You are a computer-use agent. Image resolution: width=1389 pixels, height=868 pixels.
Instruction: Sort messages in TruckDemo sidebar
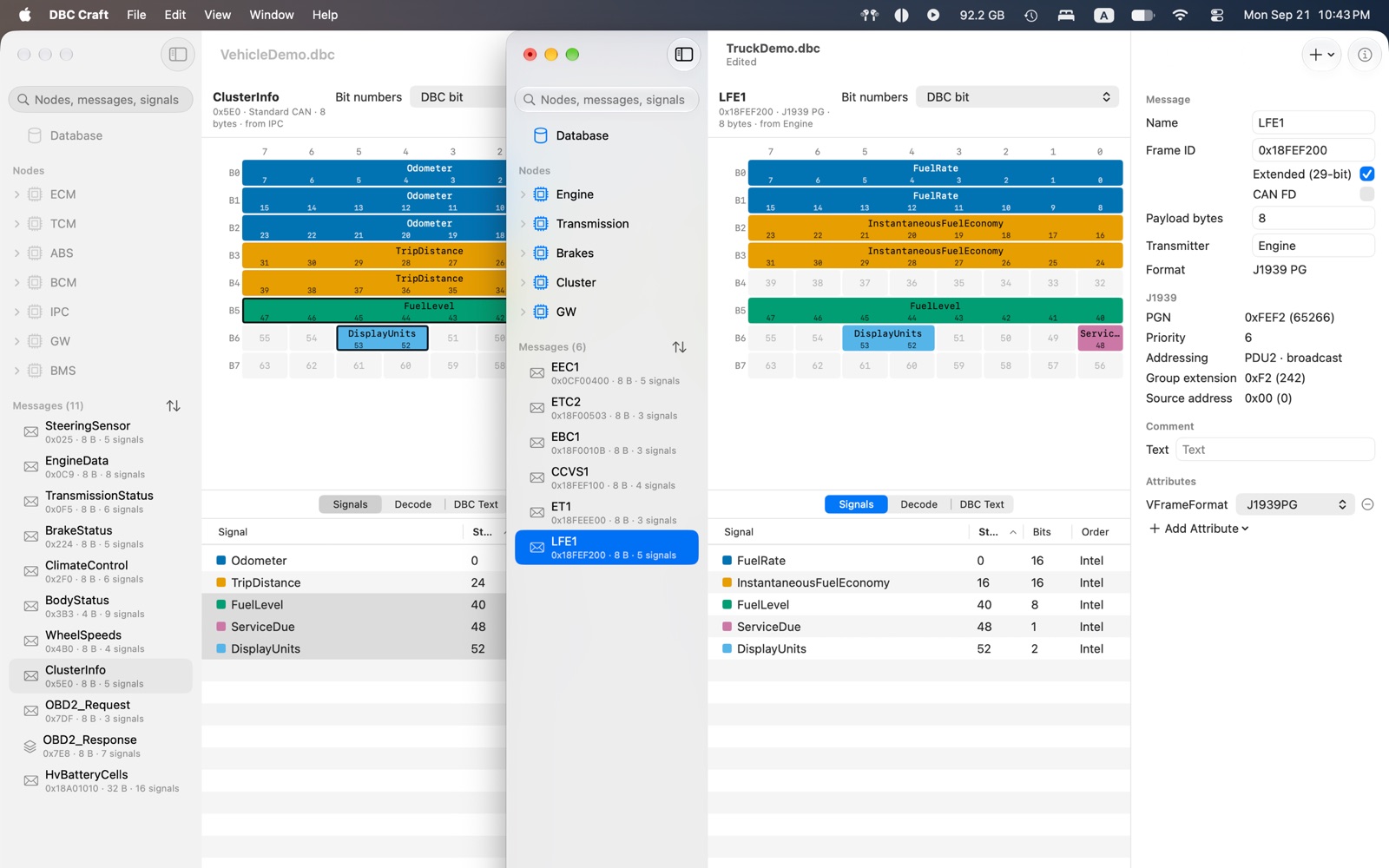point(679,347)
